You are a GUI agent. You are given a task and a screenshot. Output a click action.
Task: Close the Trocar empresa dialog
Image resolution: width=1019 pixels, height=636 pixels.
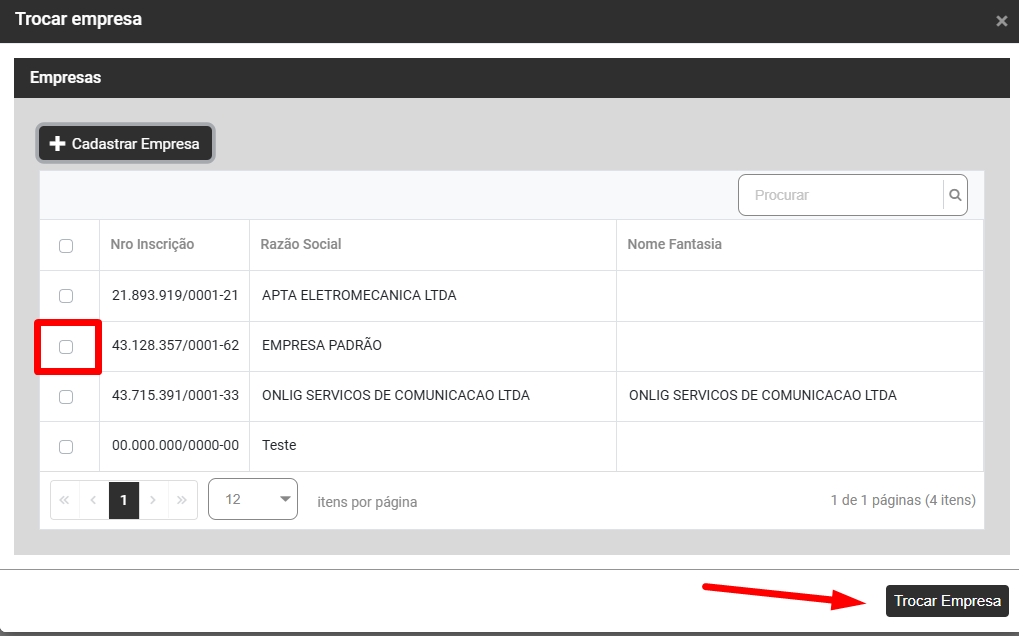coord(1001,21)
